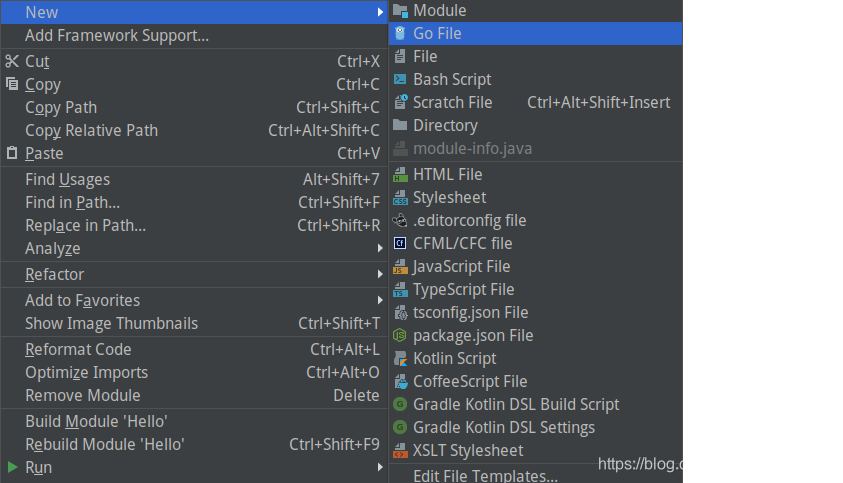Click the scissors Cut icon

12,61
